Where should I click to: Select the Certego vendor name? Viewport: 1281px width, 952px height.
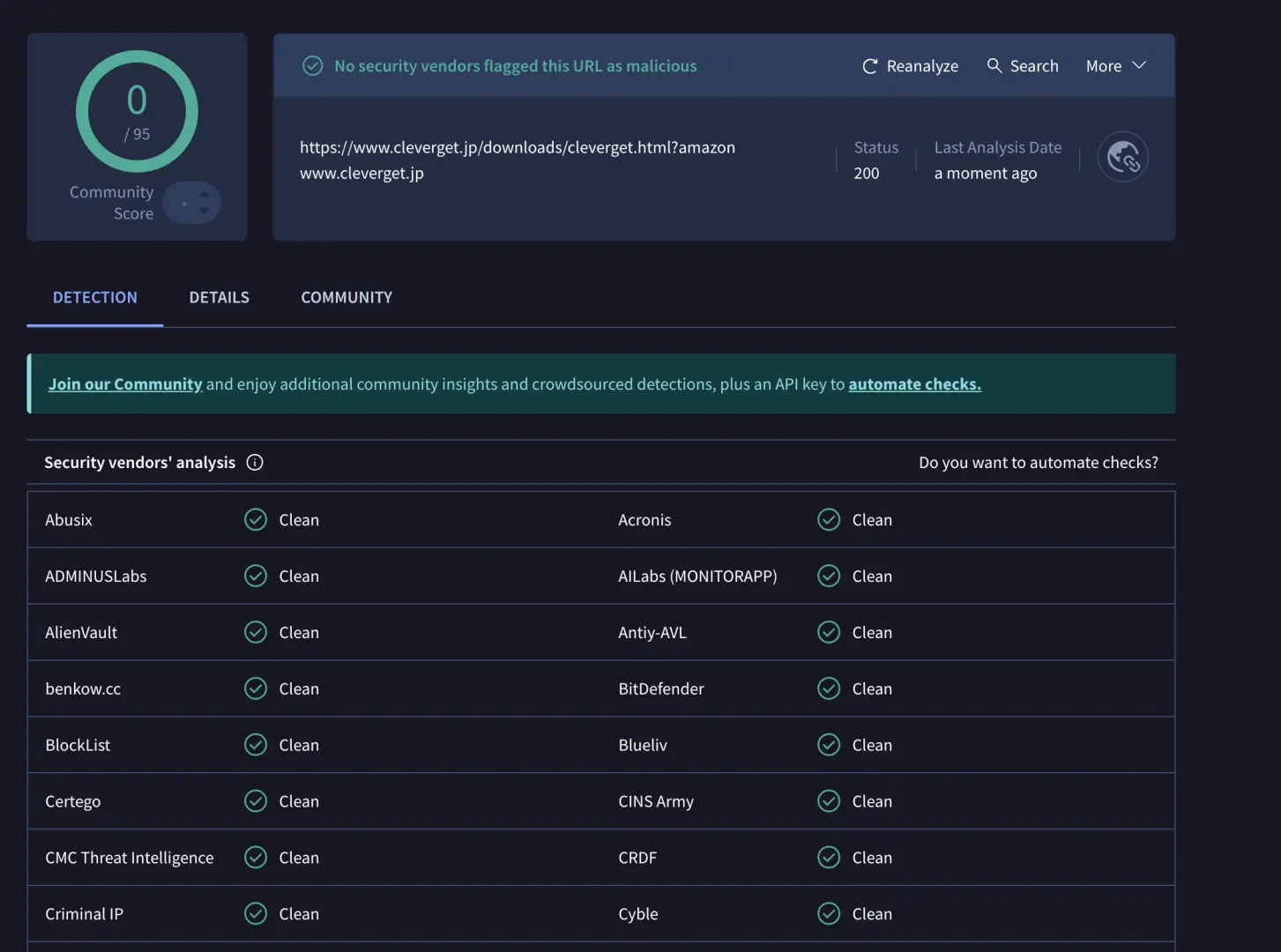pyautogui.click(x=73, y=802)
